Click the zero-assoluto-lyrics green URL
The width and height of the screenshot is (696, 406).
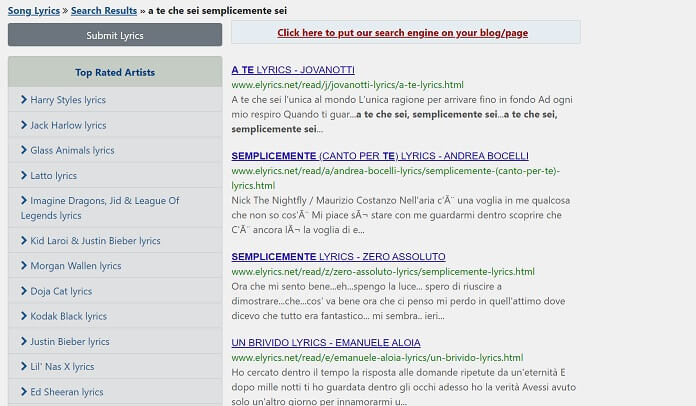pyautogui.click(x=383, y=272)
